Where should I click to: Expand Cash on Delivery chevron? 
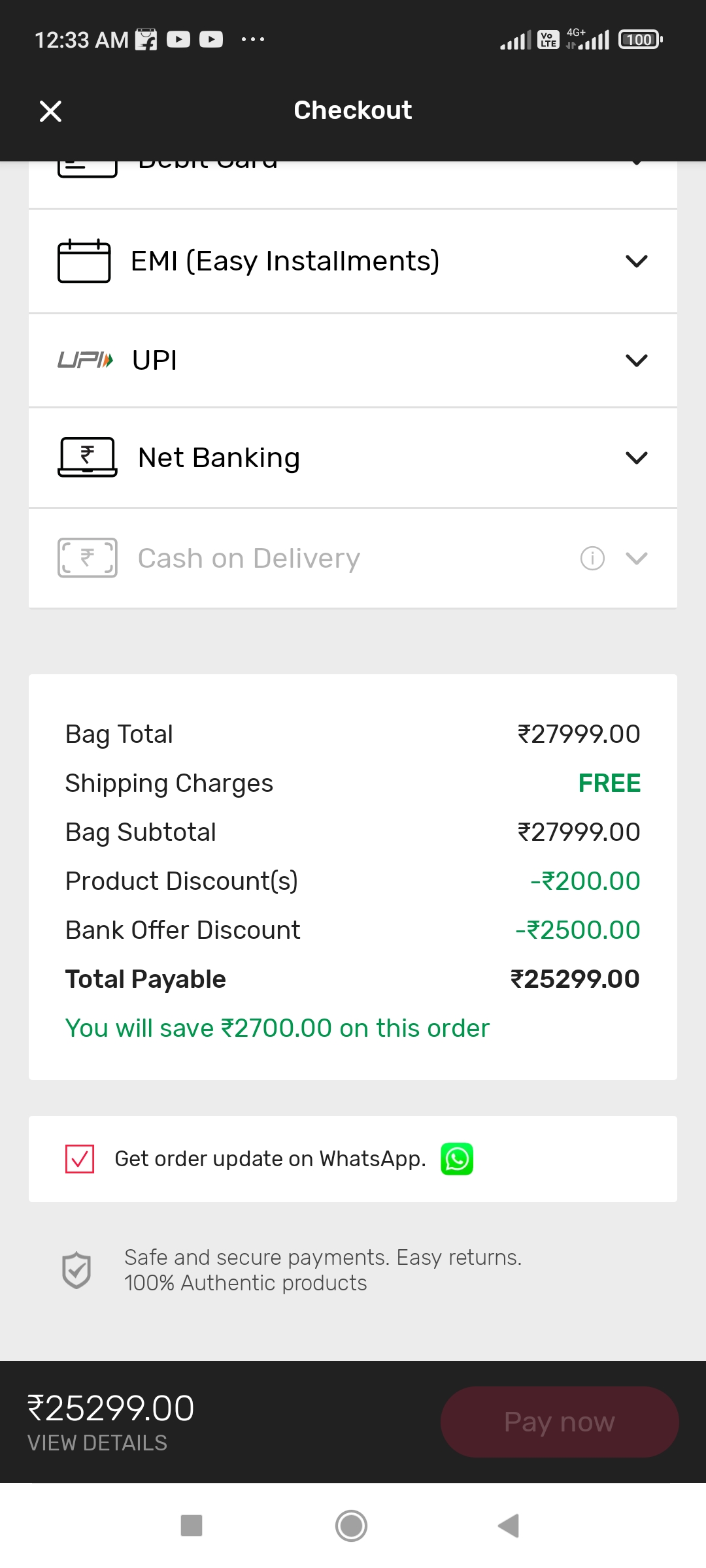[637, 558]
